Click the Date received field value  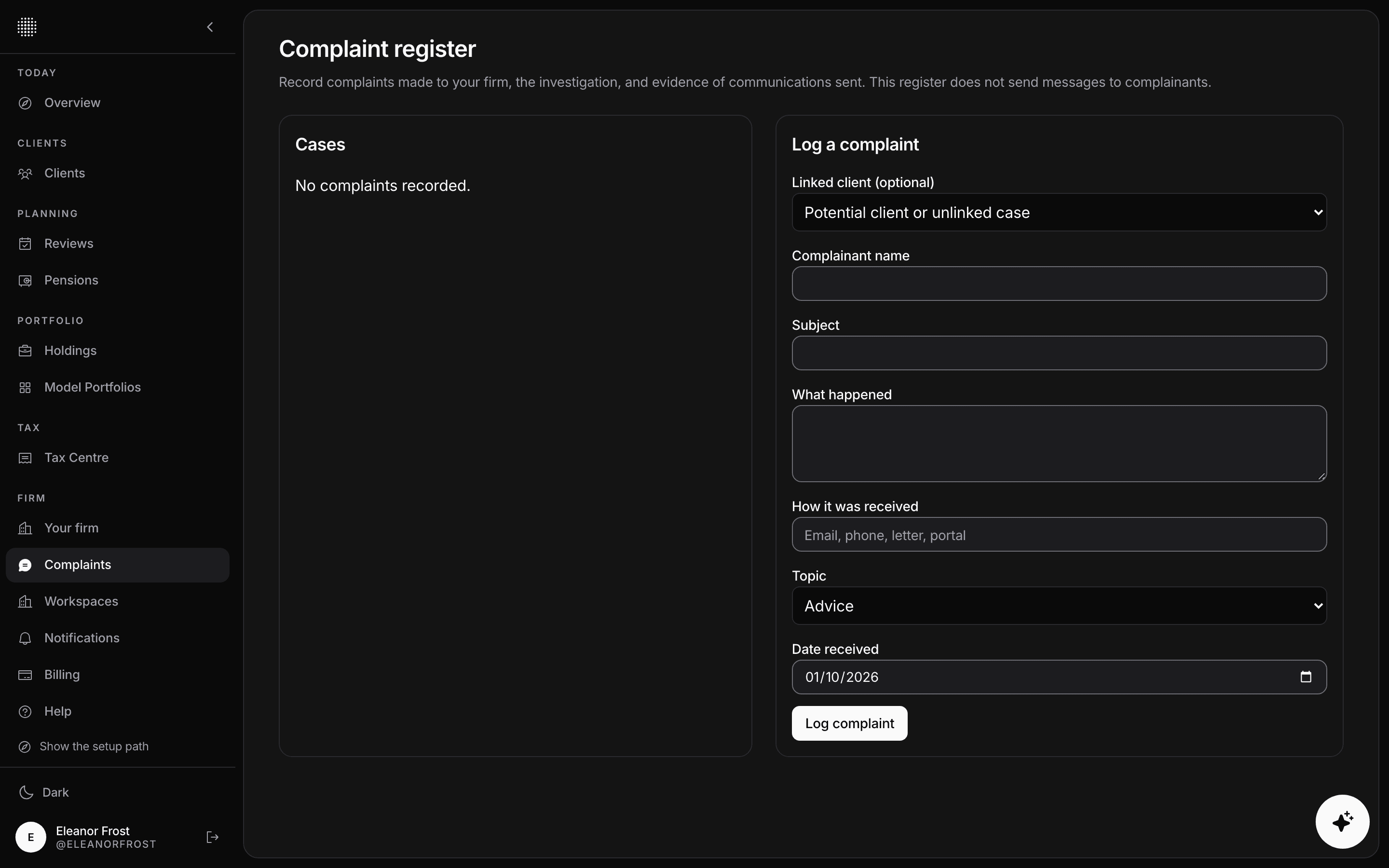842,678
